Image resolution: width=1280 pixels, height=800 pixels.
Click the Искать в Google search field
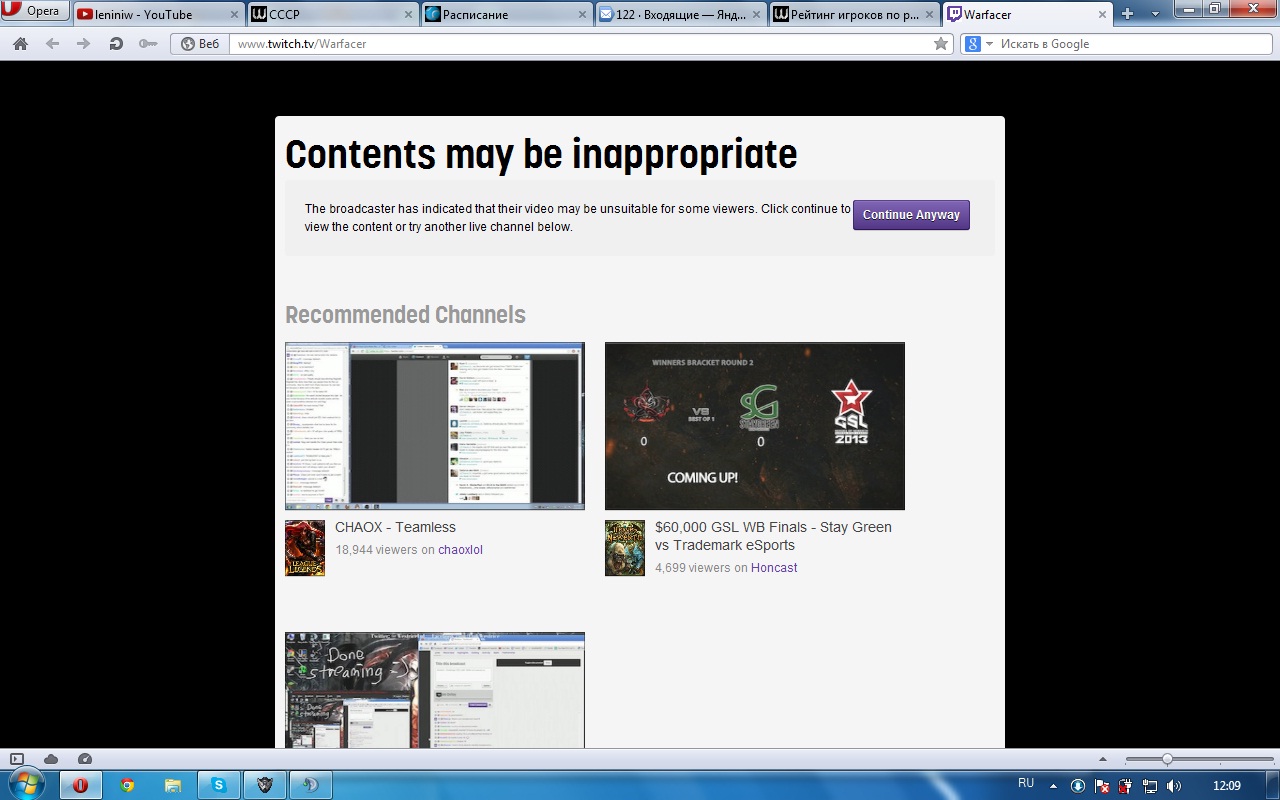[1135, 44]
